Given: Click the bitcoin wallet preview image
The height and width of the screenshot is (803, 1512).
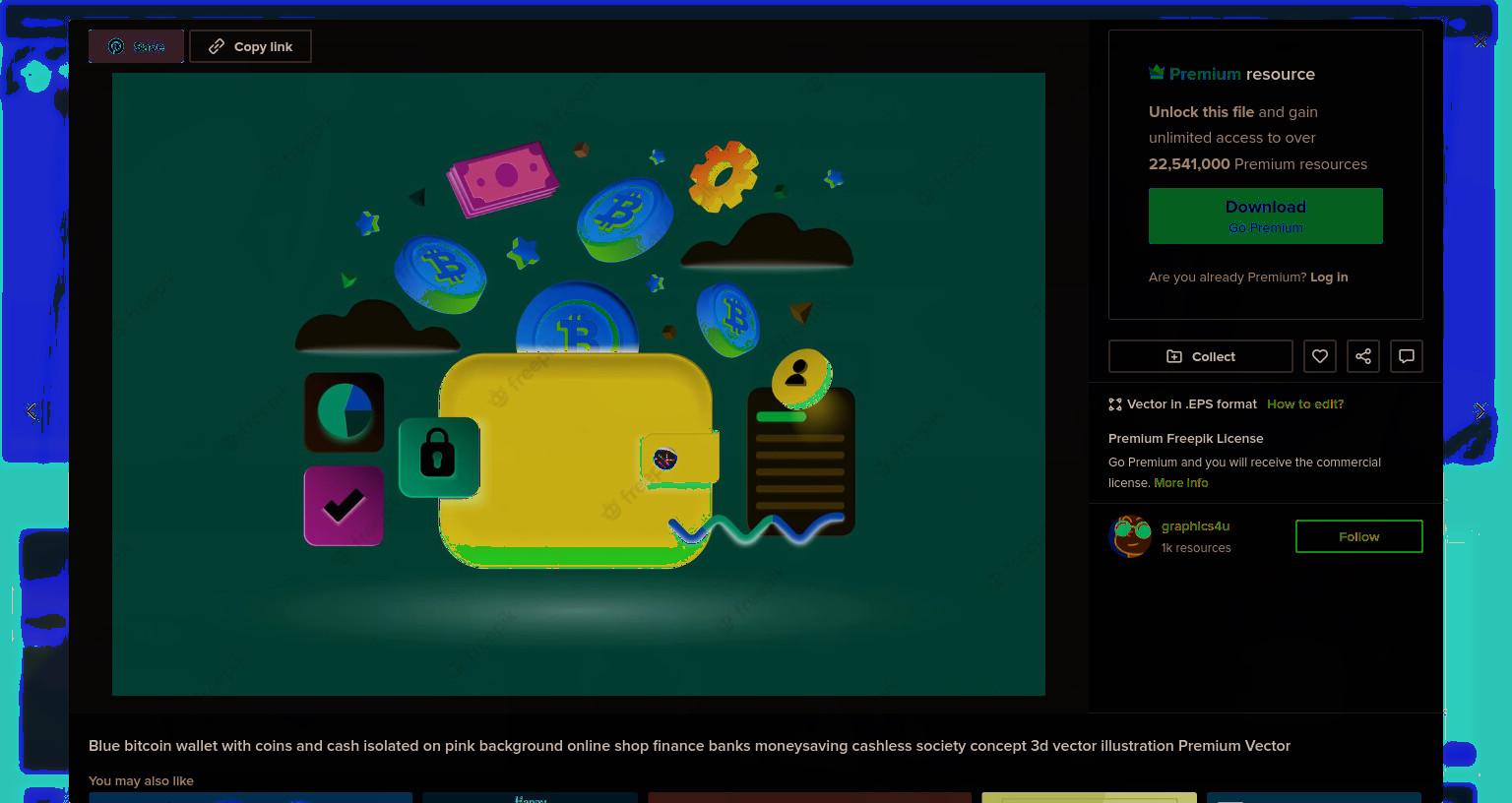Looking at the screenshot, I should [x=578, y=384].
